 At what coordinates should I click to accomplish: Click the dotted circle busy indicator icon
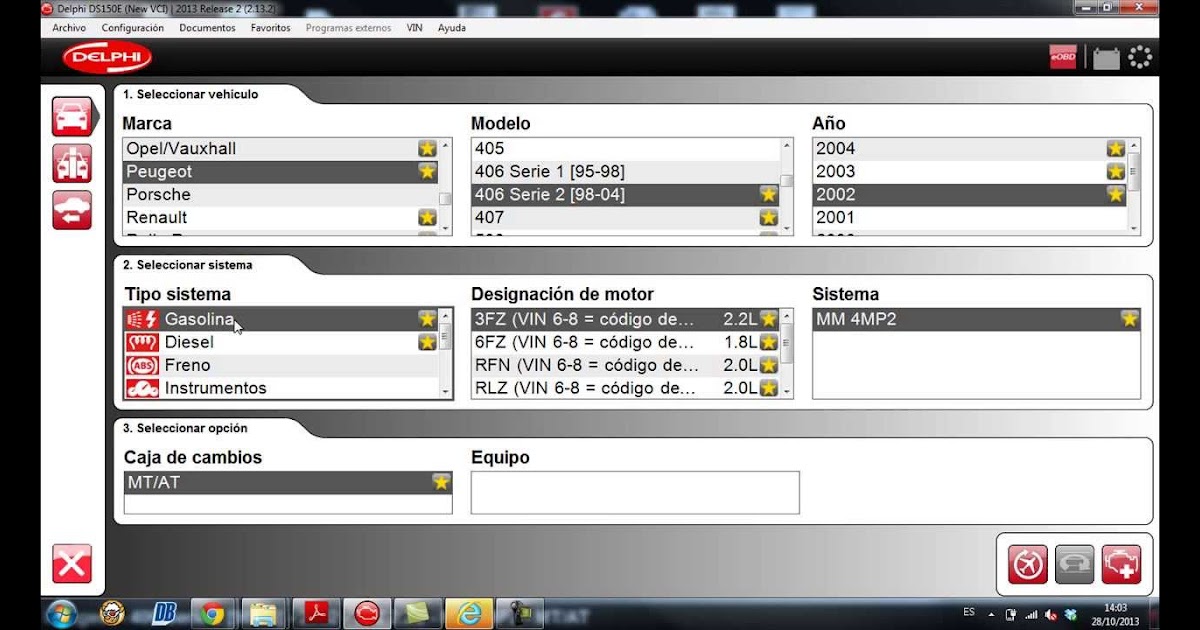pos(1140,58)
